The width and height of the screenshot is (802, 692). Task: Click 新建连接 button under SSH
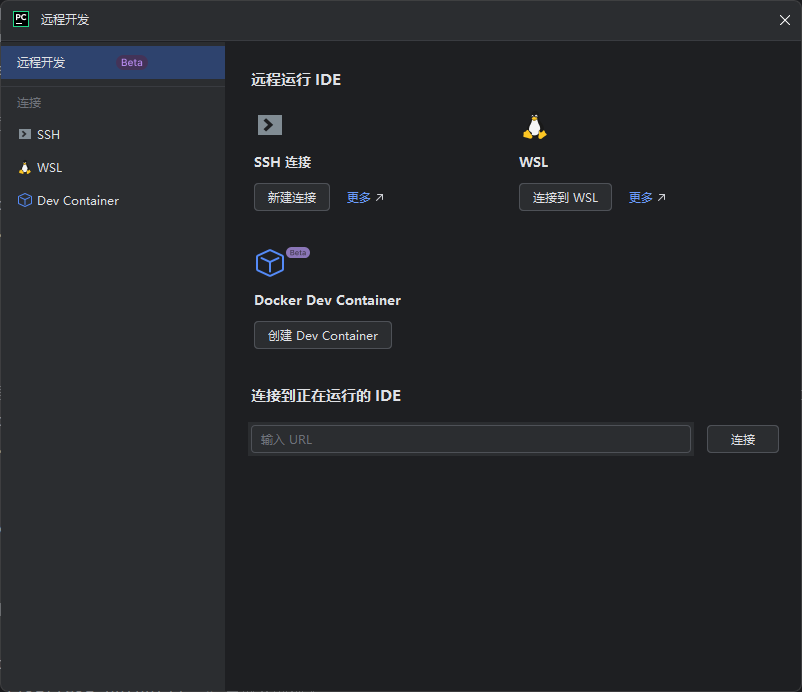pos(292,197)
